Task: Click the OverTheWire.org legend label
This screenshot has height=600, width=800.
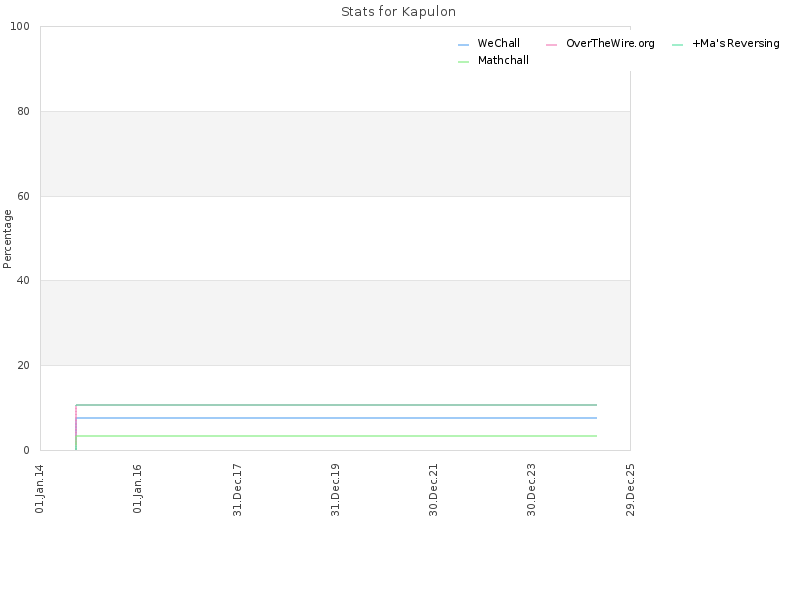Action: (610, 43)
